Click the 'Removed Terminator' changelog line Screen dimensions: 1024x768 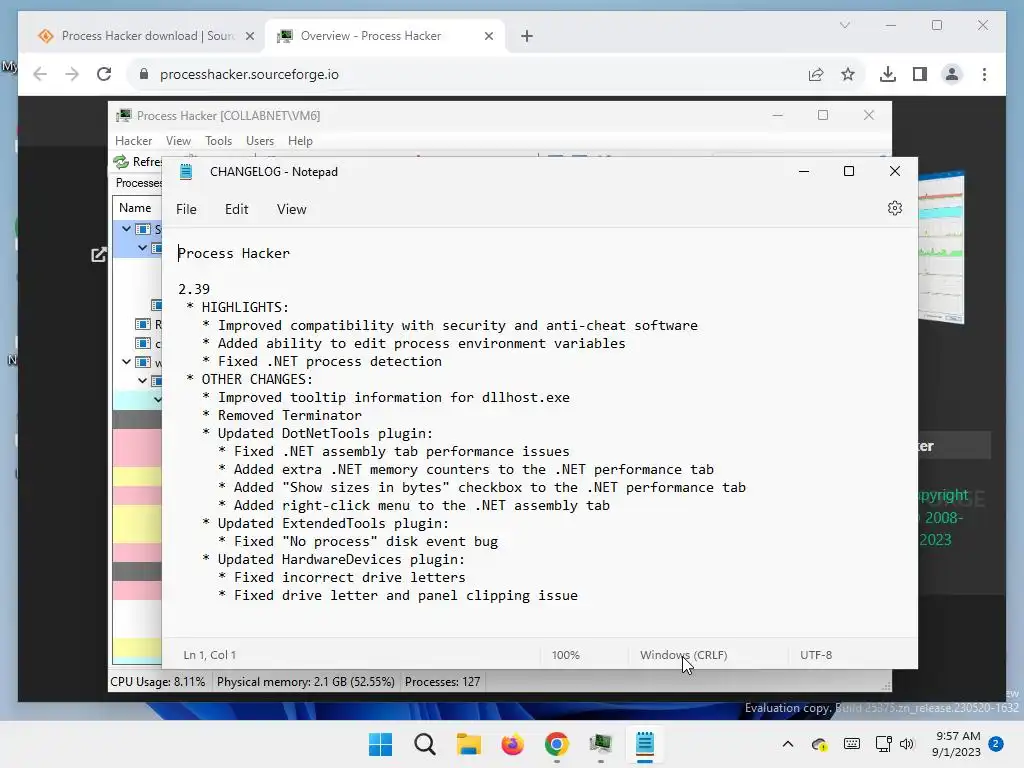click(289, 415)
